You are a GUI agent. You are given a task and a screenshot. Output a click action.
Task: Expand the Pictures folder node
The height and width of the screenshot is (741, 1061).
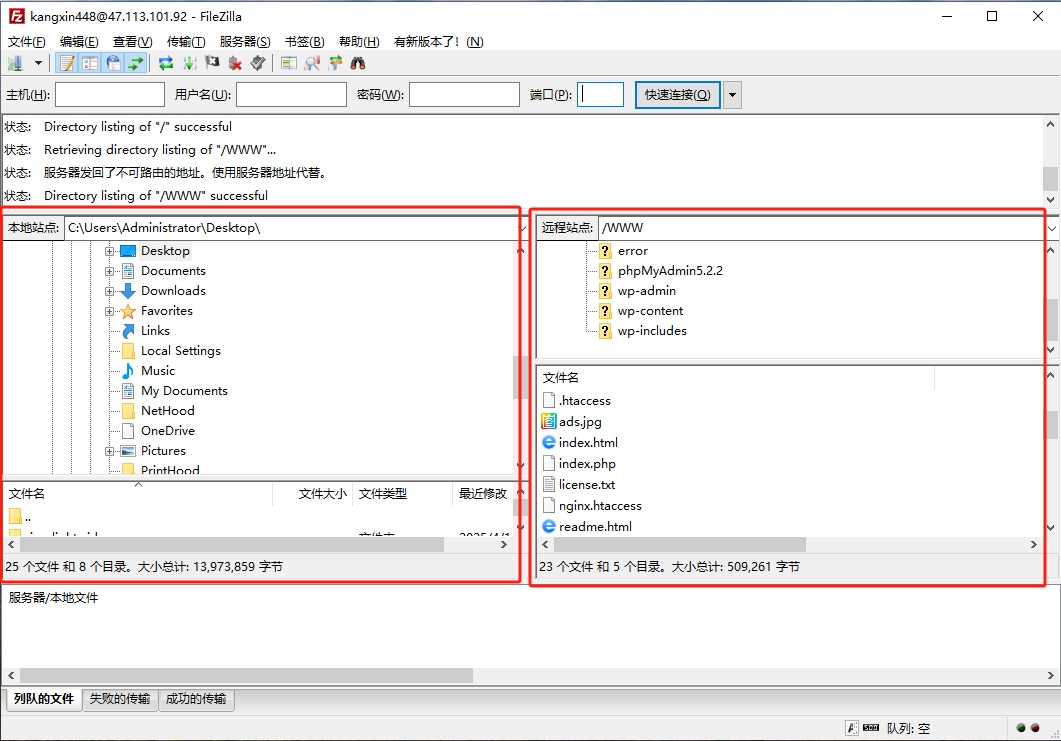coord(109,451)
